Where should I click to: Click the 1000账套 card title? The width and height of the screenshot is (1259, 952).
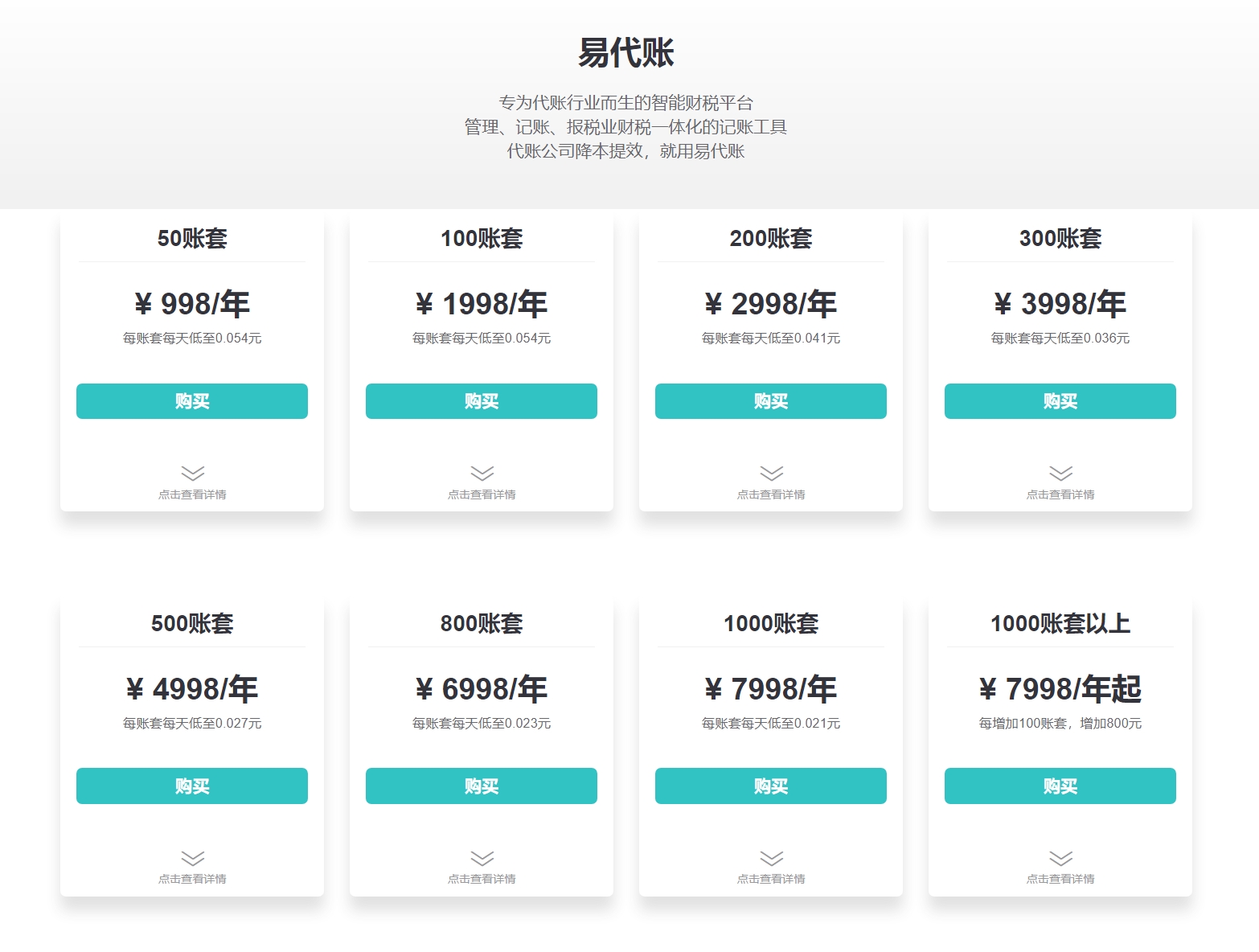click(771, 623)
